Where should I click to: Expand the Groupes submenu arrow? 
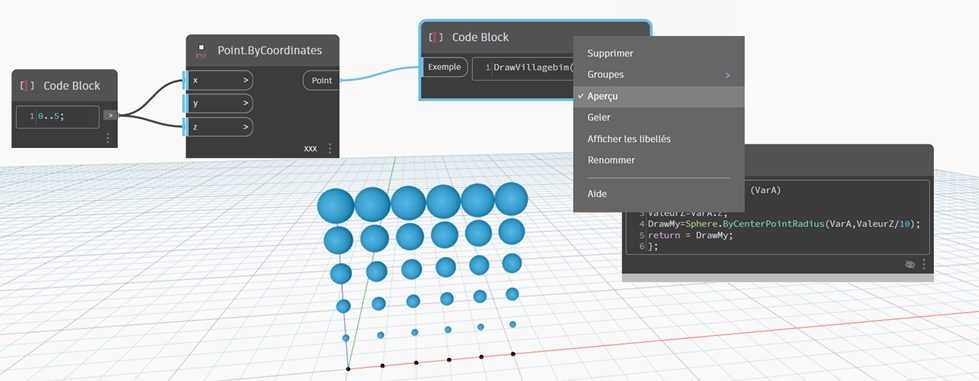point(727,76)
